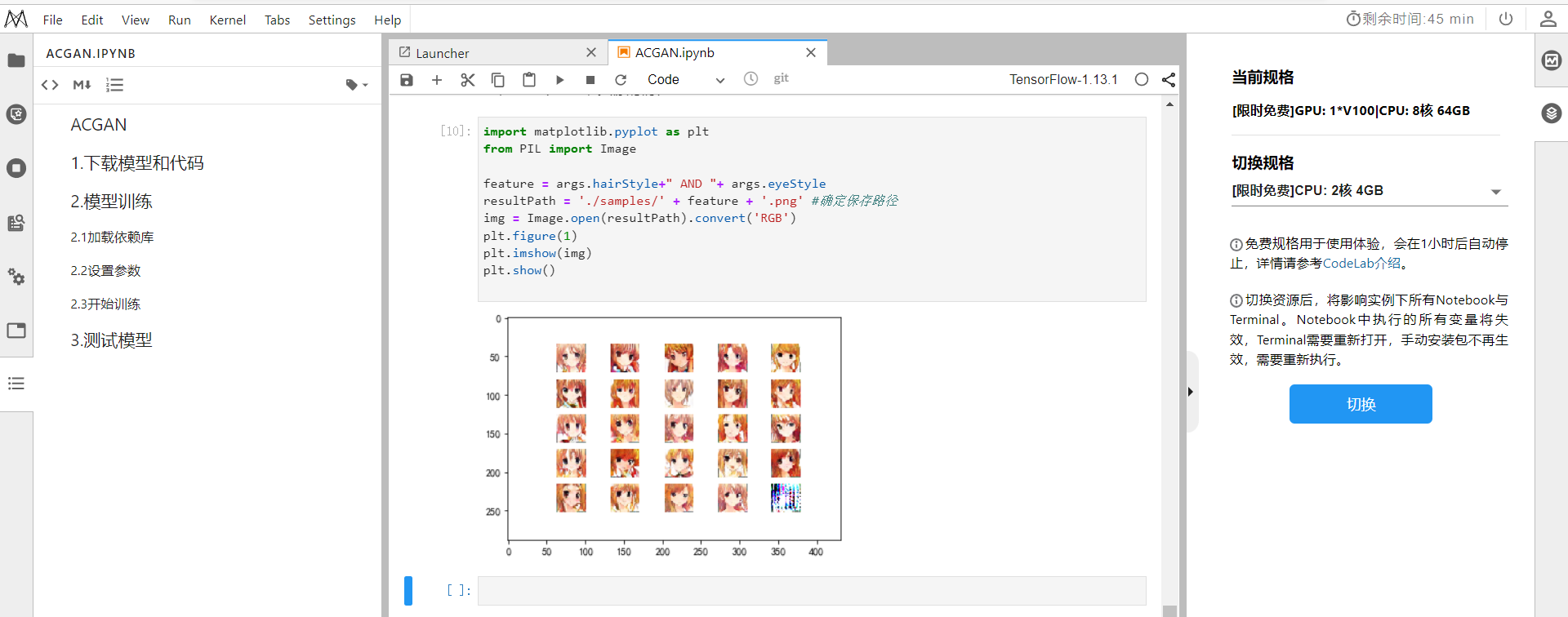Open the right-sidebar layers icon
The width and height of the screenshot is (1568, 617).
click(1552, 113)
